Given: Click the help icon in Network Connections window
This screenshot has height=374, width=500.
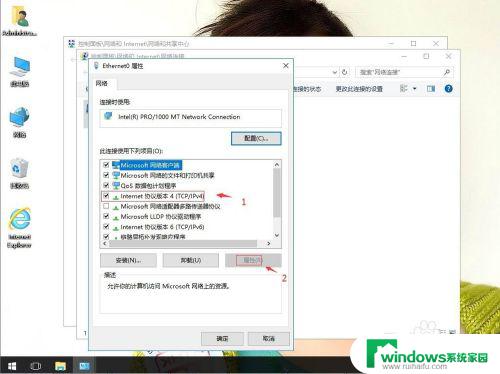Looking at the screenshot, I should coord(449,89).
